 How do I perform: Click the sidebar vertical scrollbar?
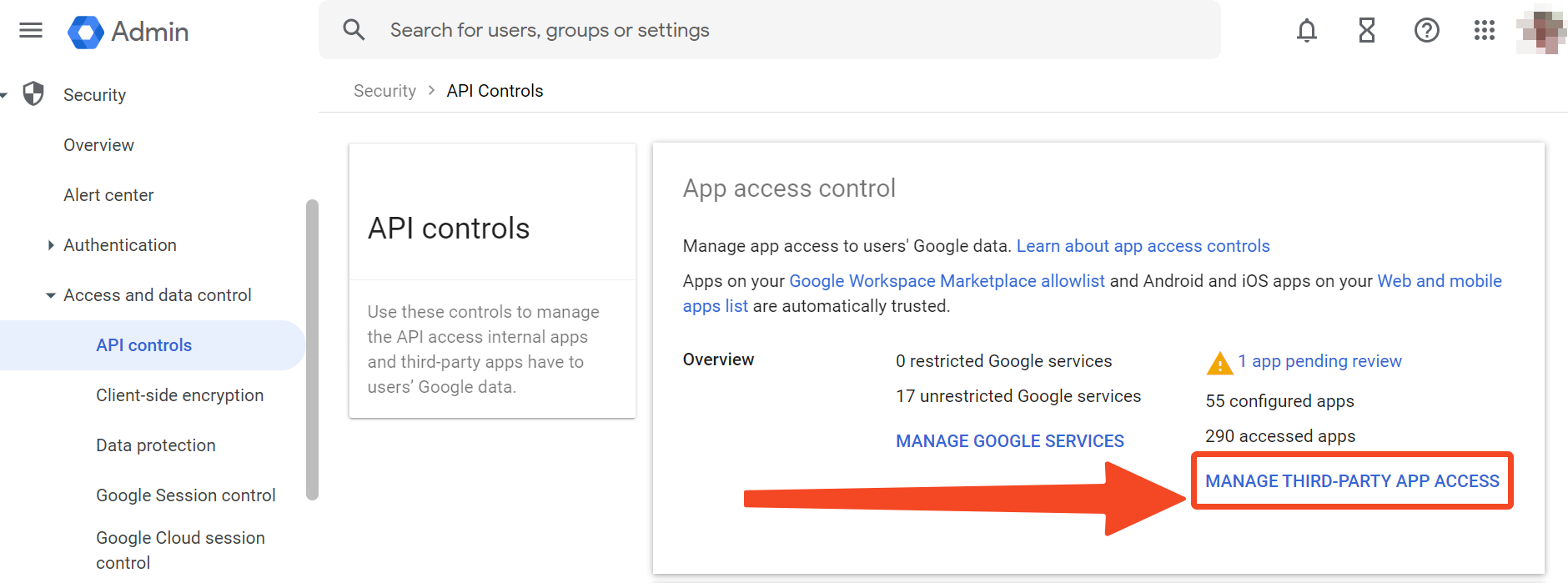(312, 349)
